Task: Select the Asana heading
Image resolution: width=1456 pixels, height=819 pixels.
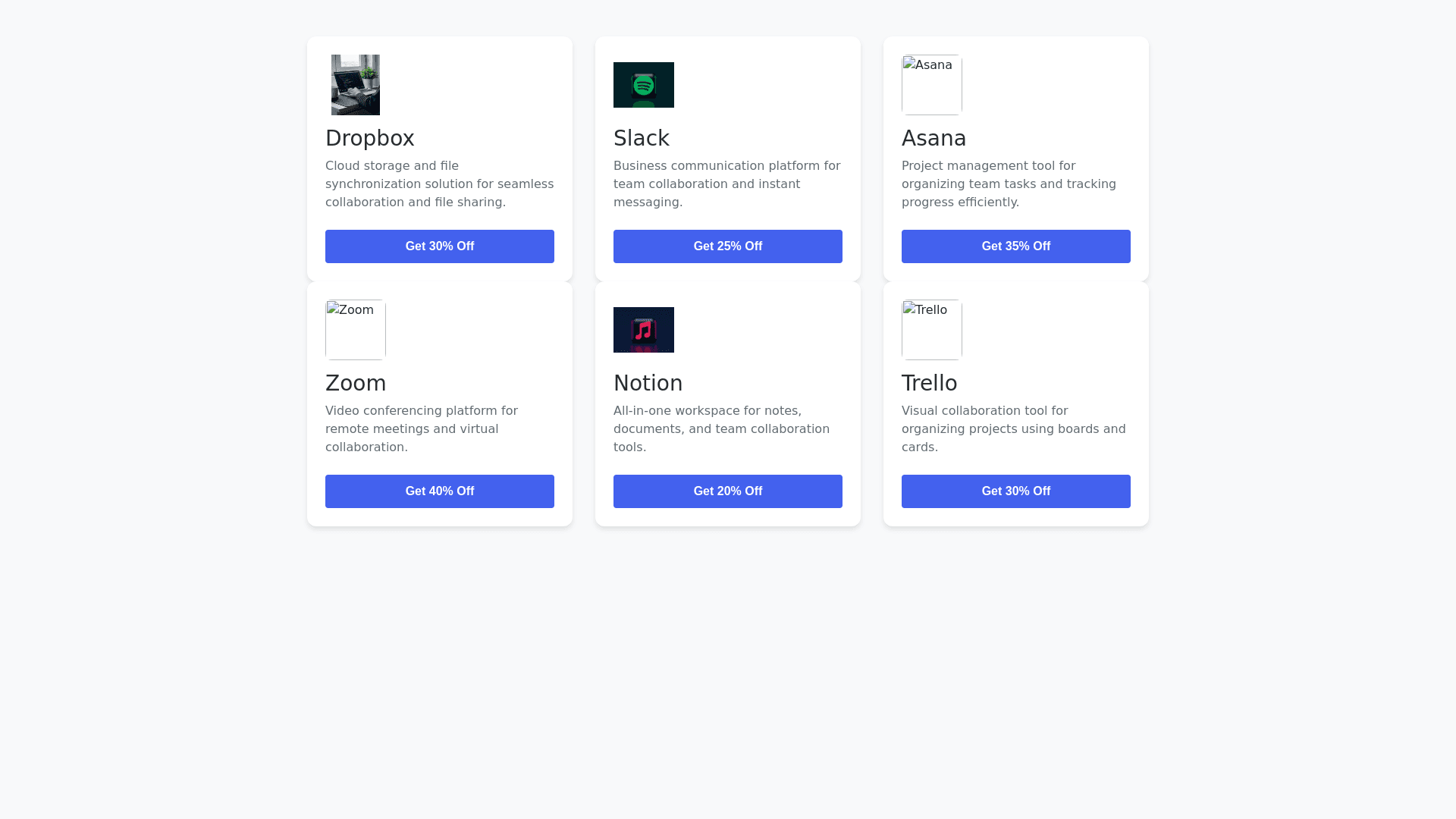Action: [934, 138]
